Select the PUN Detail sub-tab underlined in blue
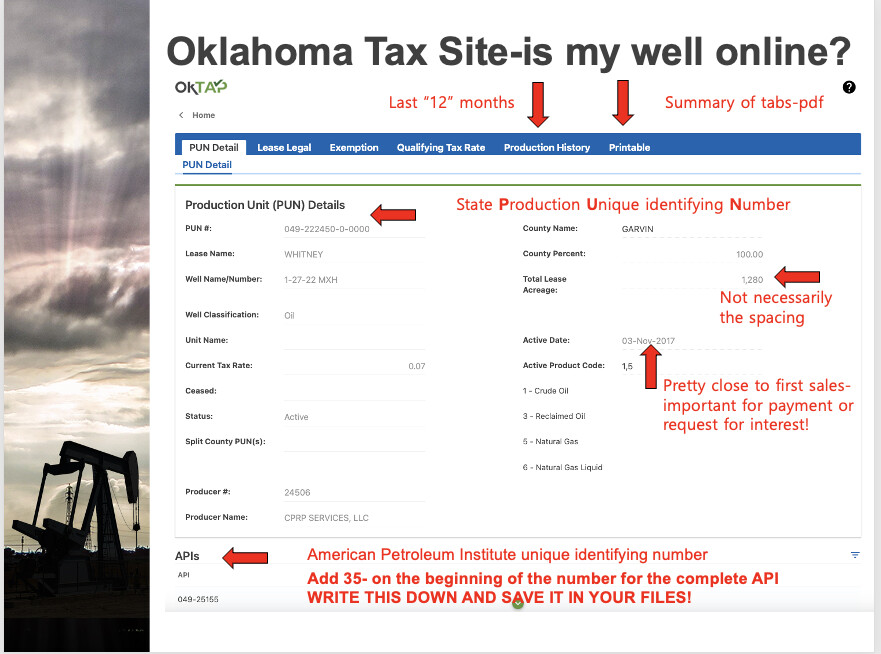The height and width of the screenshot is (654, 881). [x=206, y=165]
